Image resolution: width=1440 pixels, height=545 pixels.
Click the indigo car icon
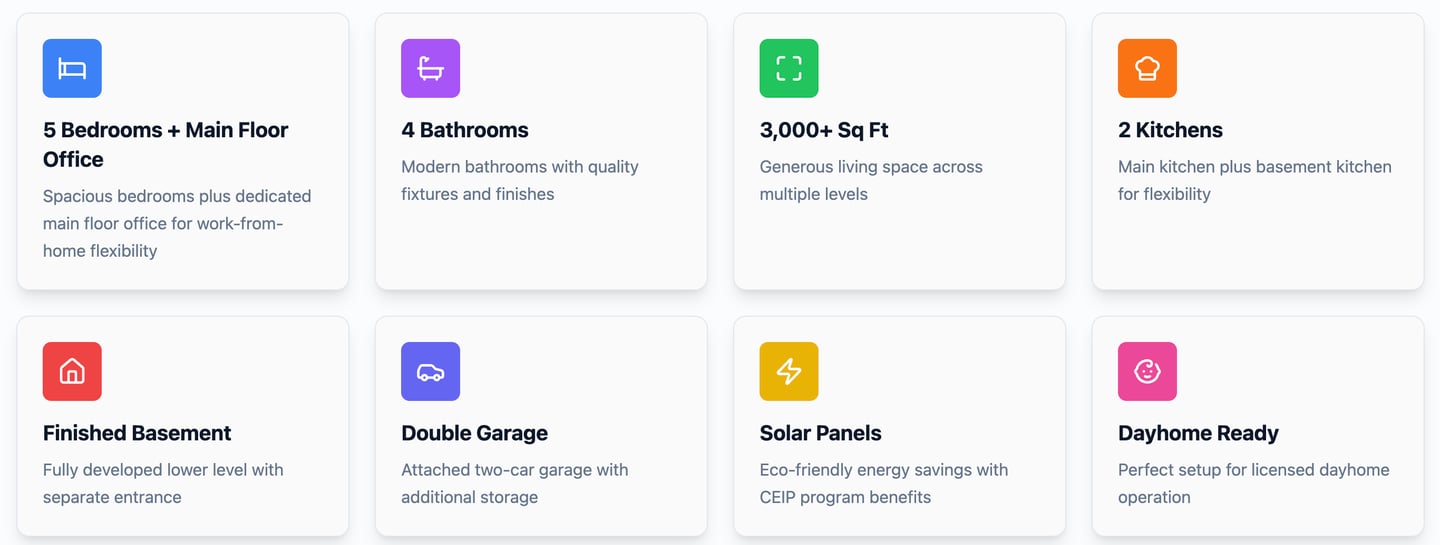[x=430, y=371]
